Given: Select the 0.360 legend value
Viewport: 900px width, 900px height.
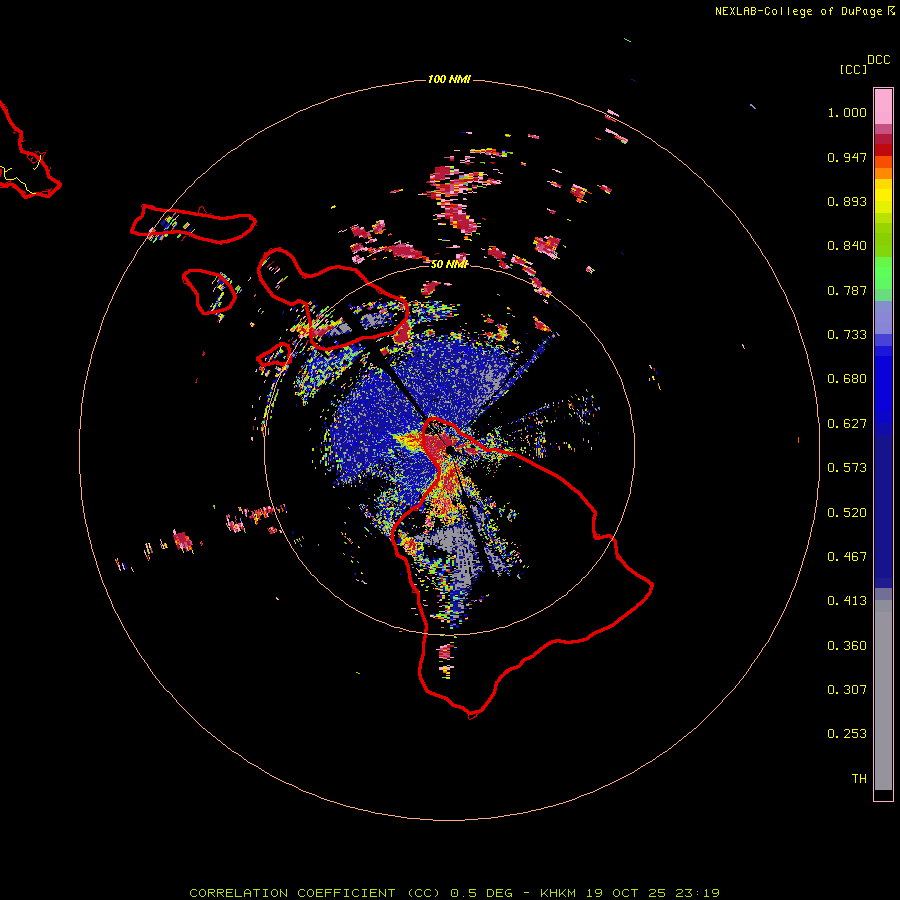Looking at the screenshot, I should point(847,646).
